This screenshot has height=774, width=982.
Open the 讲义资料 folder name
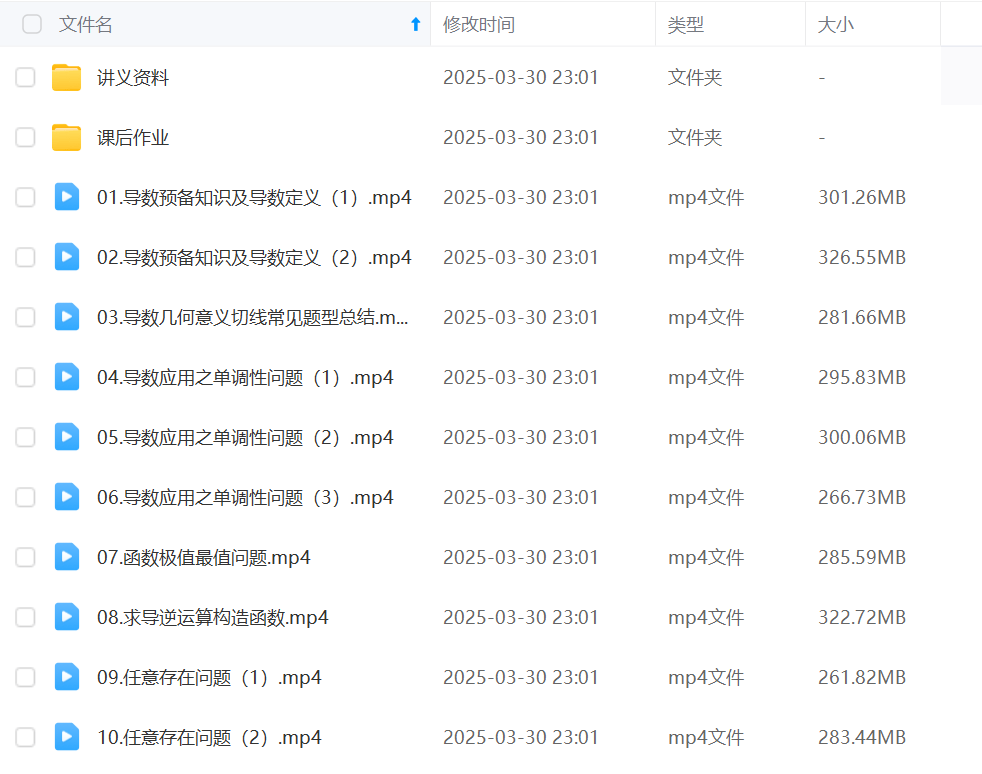133,78
